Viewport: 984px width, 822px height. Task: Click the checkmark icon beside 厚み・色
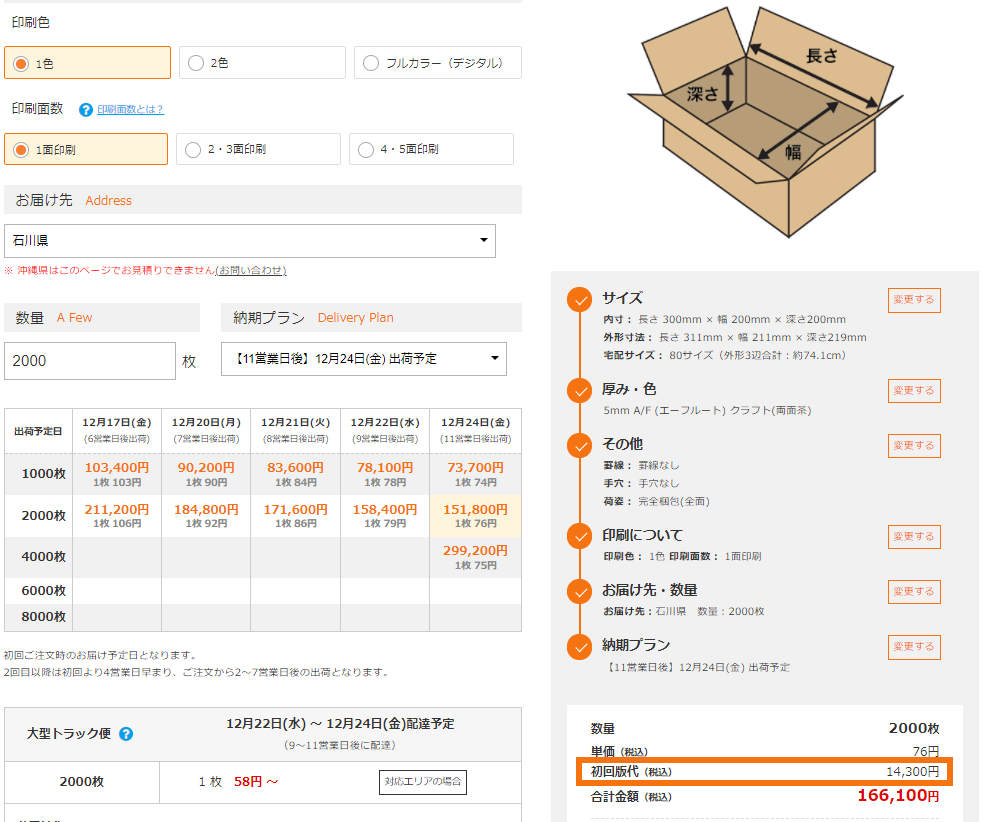[578, 391]
